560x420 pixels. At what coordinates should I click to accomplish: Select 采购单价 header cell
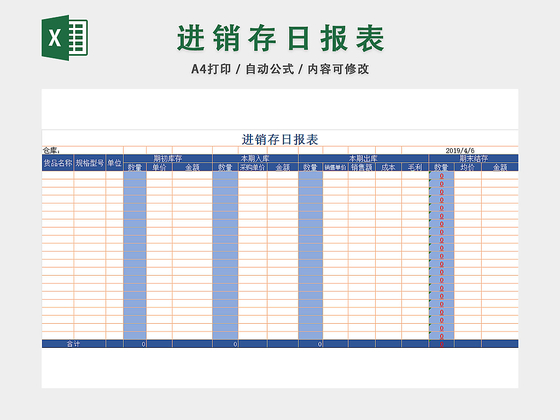tap(252, 167)
